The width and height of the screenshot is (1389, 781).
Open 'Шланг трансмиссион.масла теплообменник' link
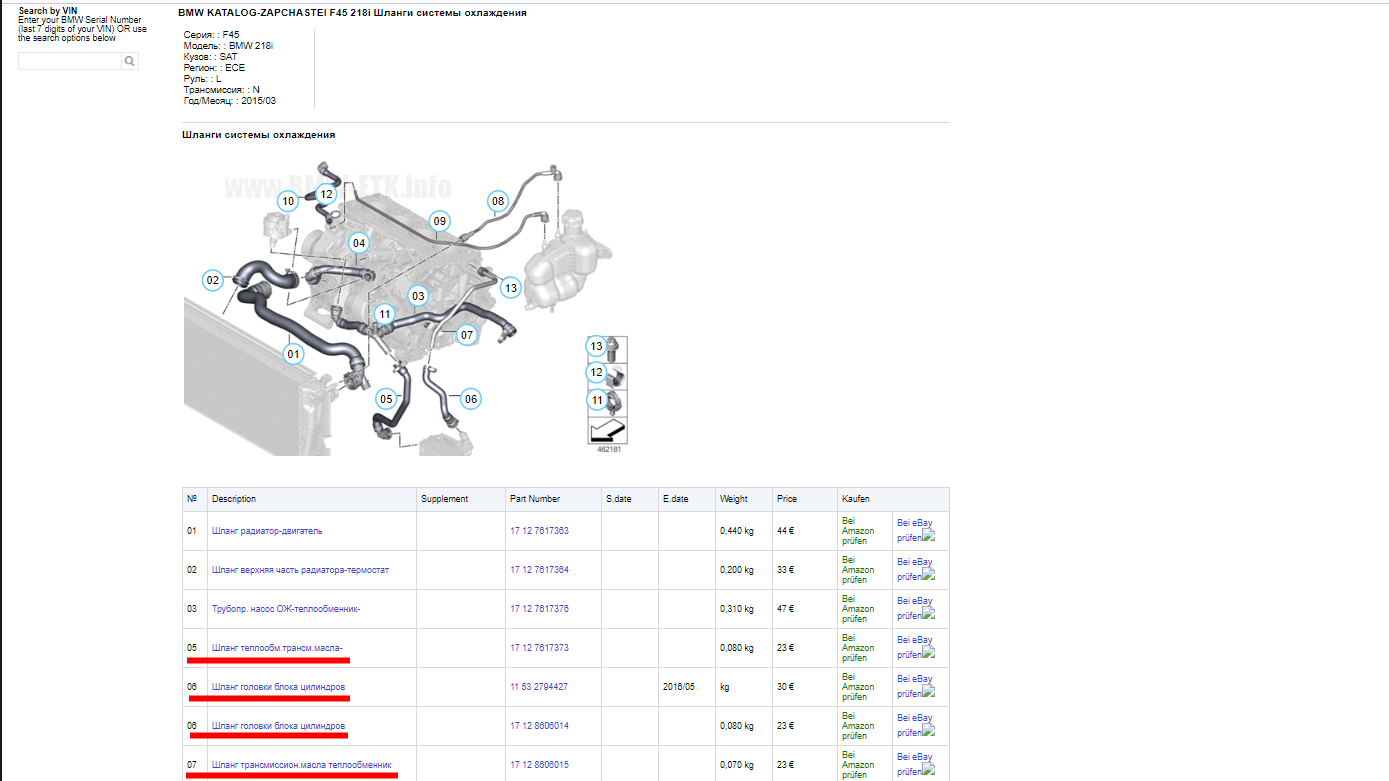point(302,765)
